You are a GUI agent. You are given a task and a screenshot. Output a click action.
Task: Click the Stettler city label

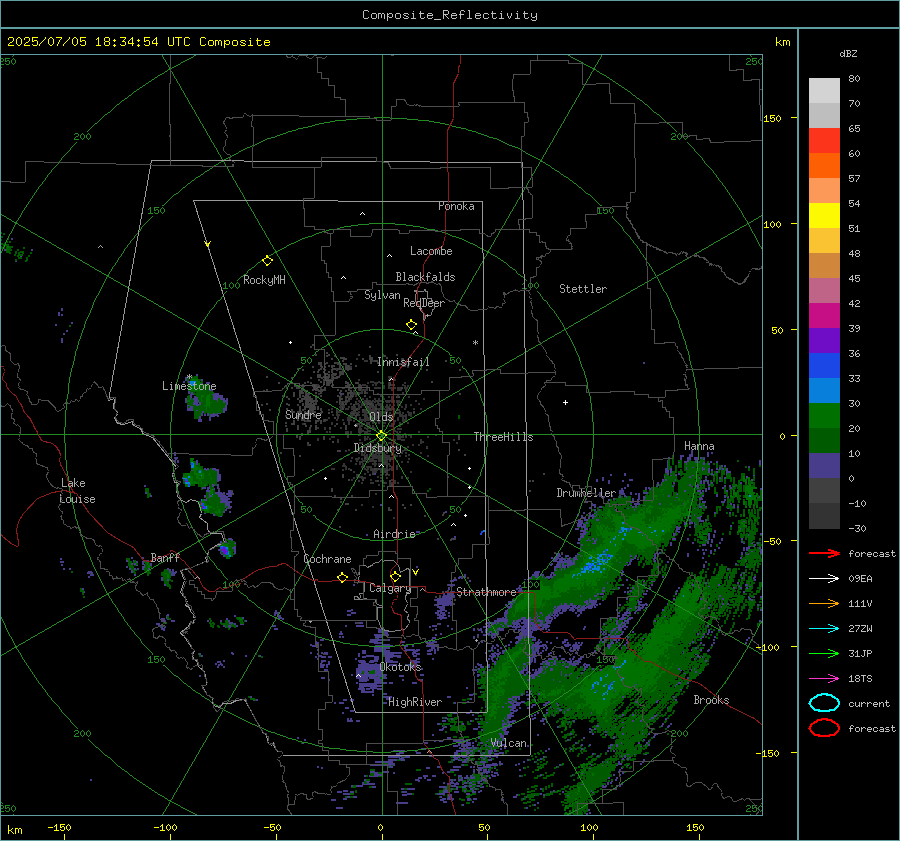[583, 289]
